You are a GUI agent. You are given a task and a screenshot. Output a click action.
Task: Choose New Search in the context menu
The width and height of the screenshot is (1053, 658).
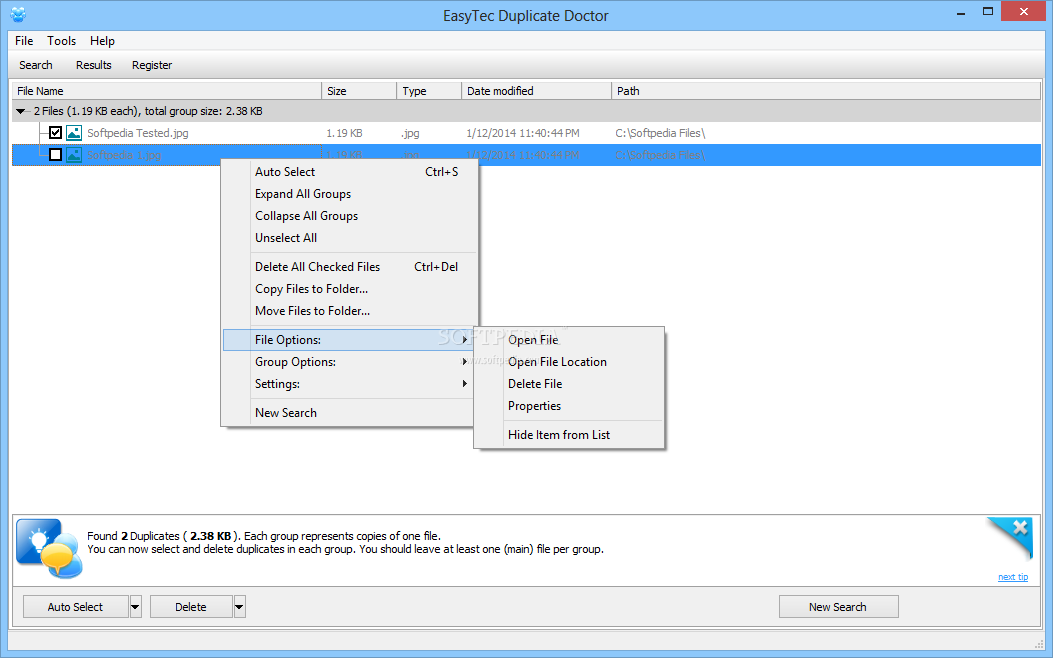coord(349,413)
